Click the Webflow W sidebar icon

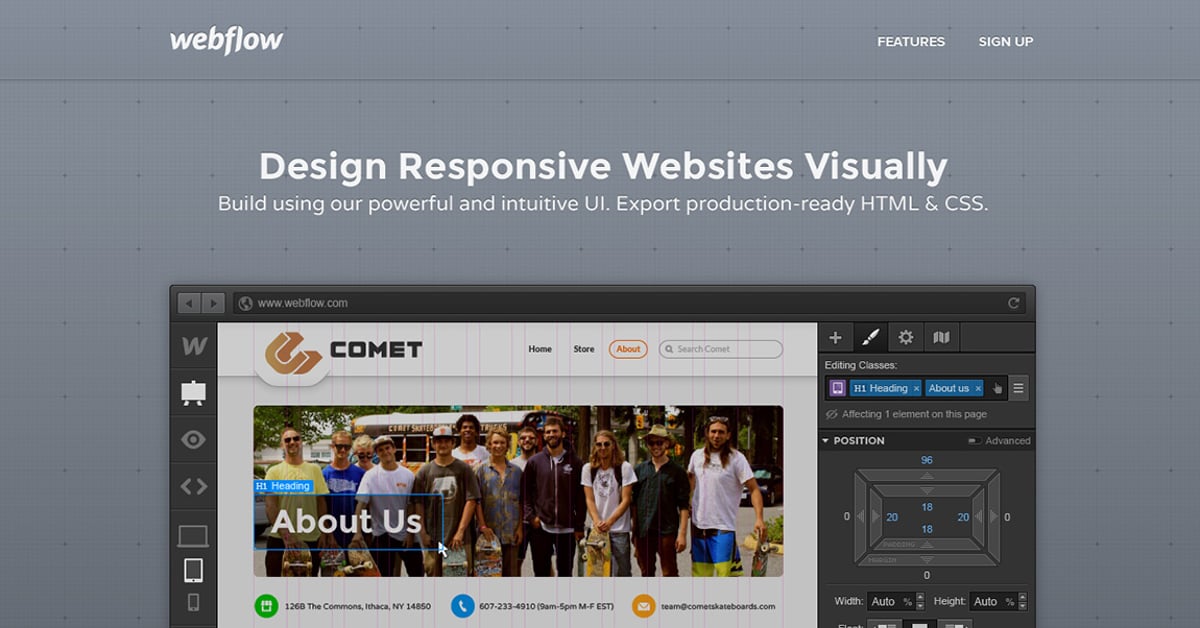tap(194, 347)
